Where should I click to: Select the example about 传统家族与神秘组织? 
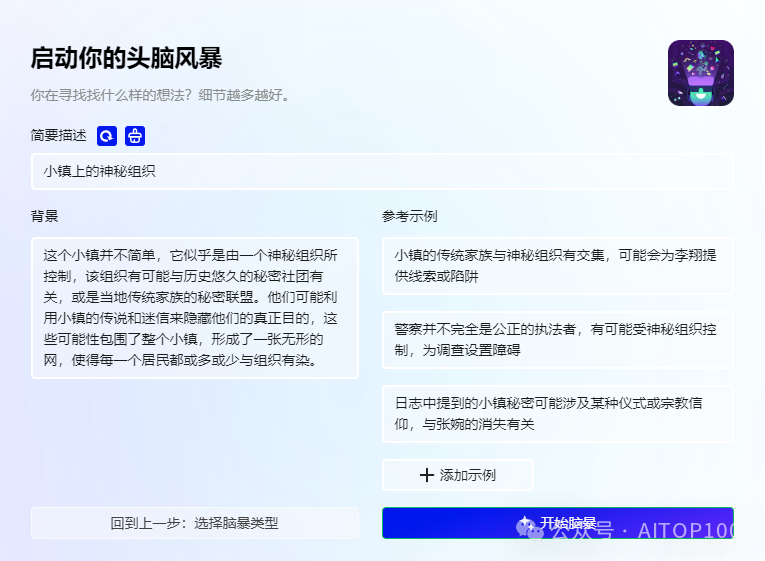pyautogui.click(x=558, y=266)
